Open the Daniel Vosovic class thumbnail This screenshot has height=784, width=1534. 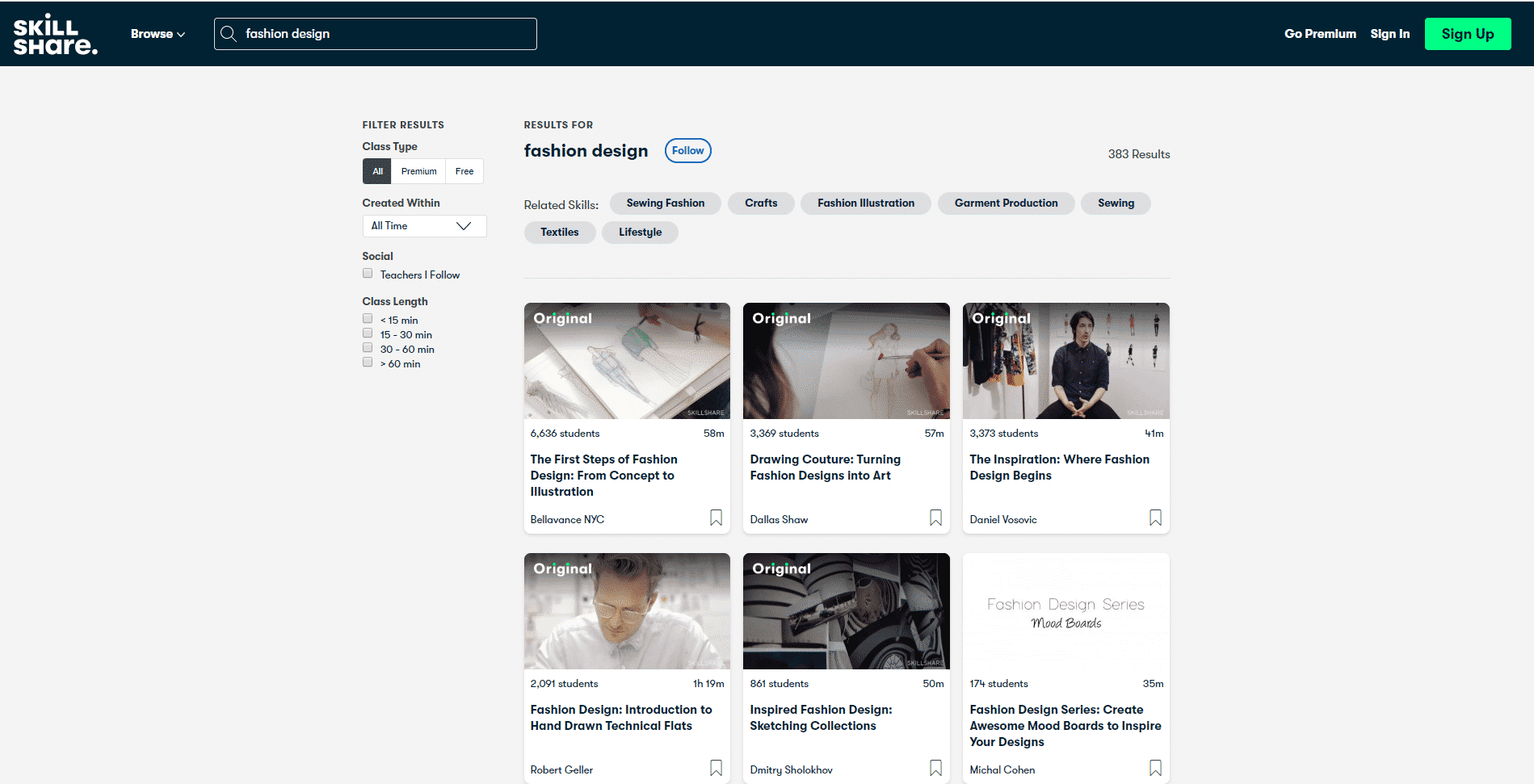tap(1066, 361)
